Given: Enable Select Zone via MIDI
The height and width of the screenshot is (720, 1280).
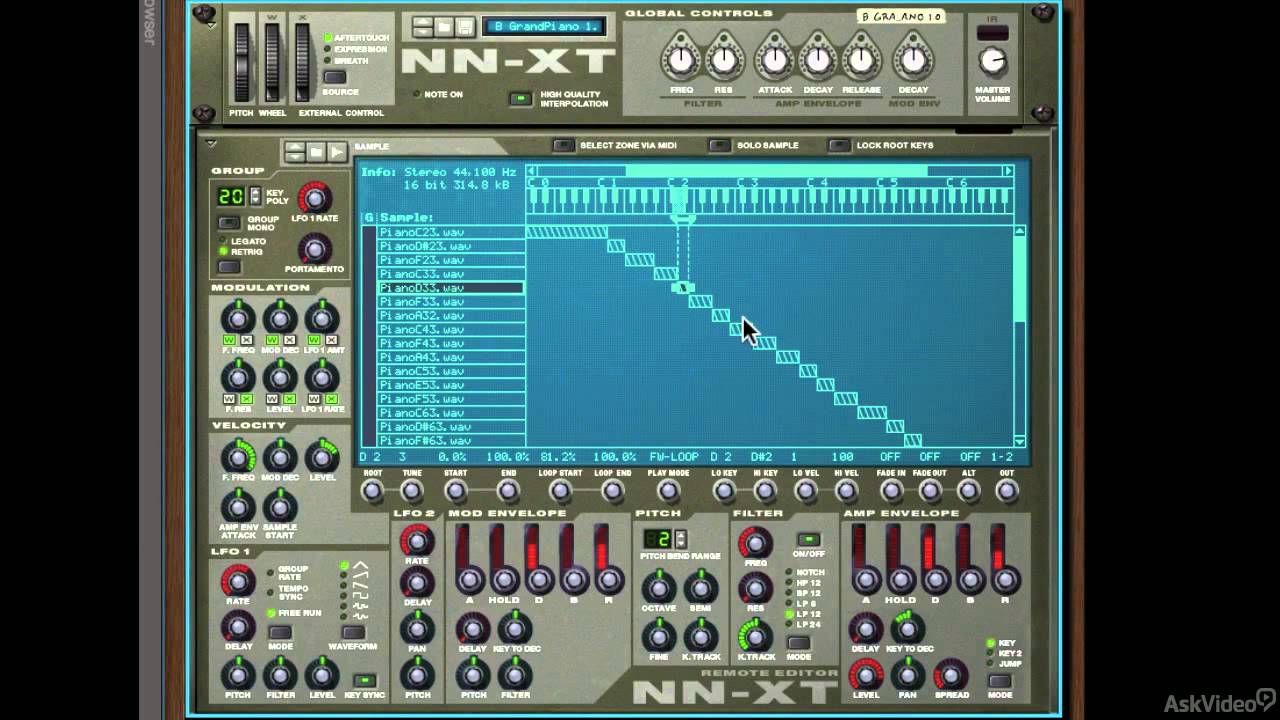Looking at the screenshot, I should (x=564, y=145).
